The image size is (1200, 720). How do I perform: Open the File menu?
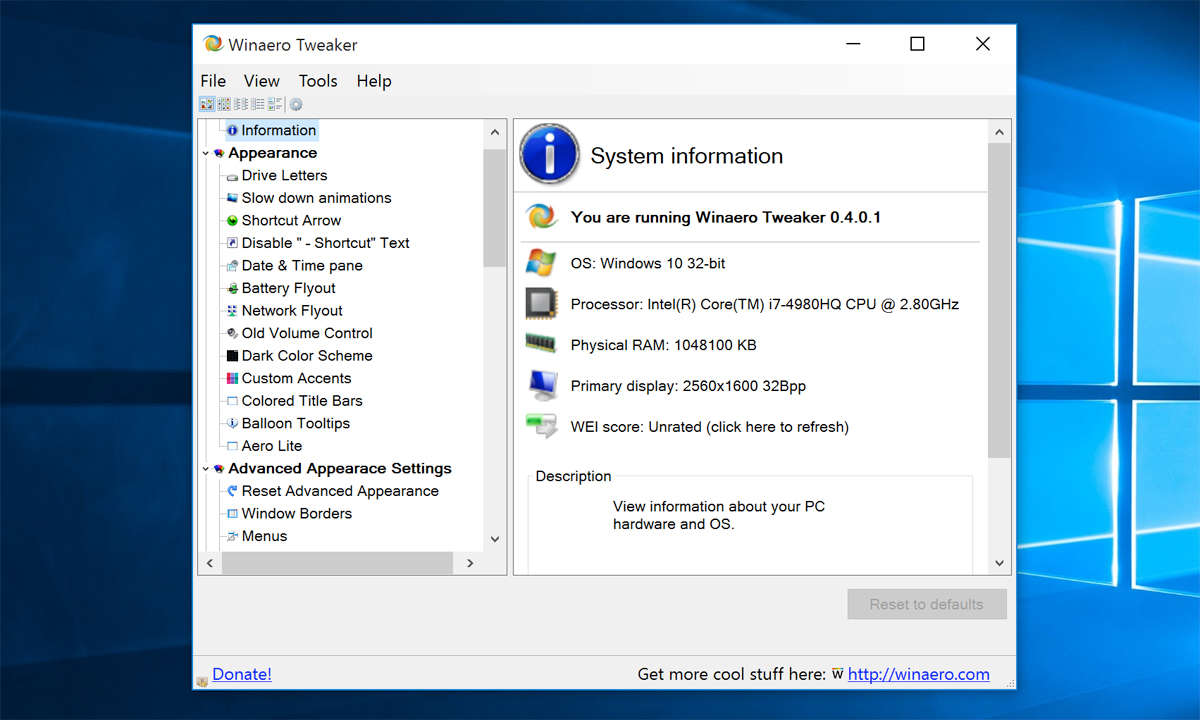[x=213, y=81]
